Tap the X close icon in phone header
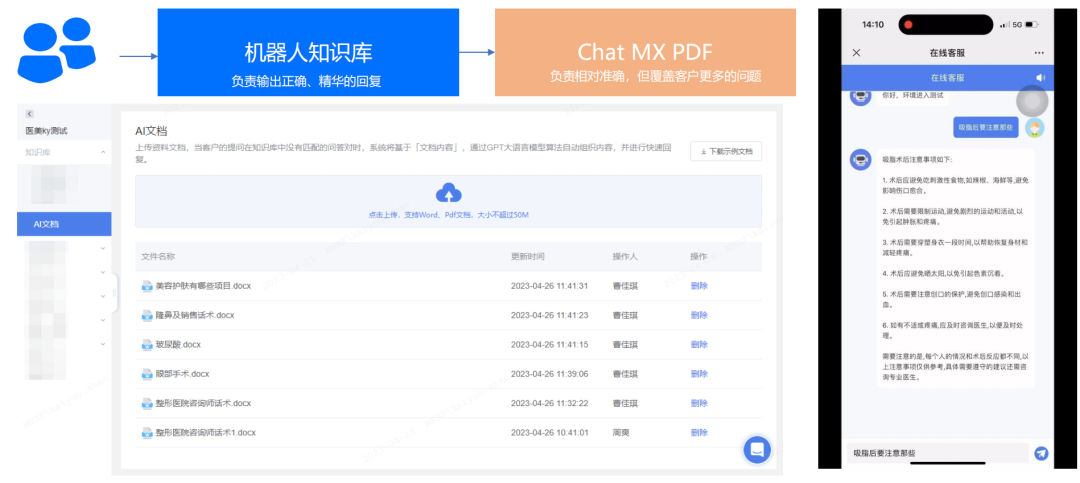This screenshot has height=483, width=1080. [x=857, y=52]
